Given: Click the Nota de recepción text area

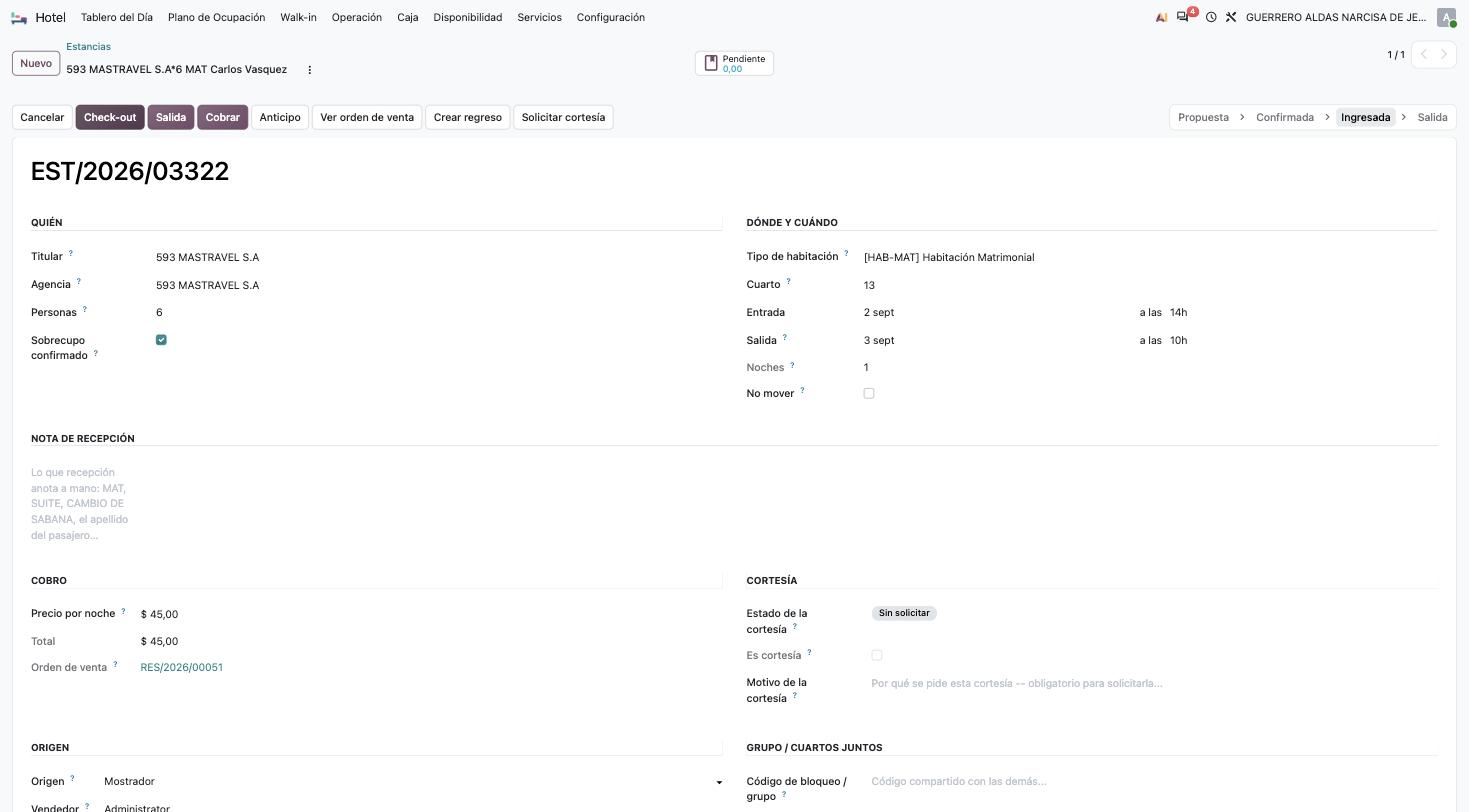Looking at the screenshot, I should click(x=80, y=503).
